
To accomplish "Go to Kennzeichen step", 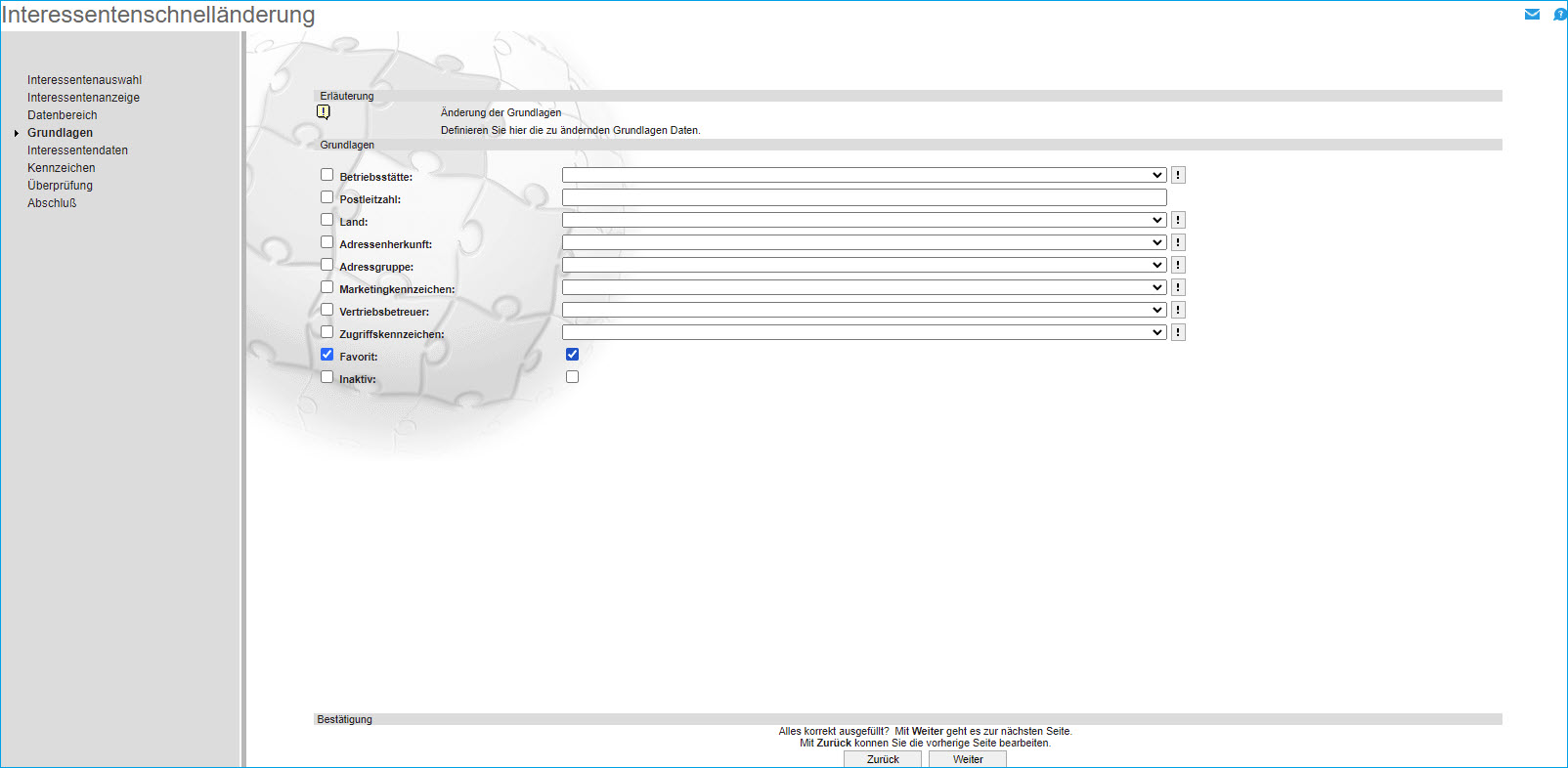I will pos(62,168).
